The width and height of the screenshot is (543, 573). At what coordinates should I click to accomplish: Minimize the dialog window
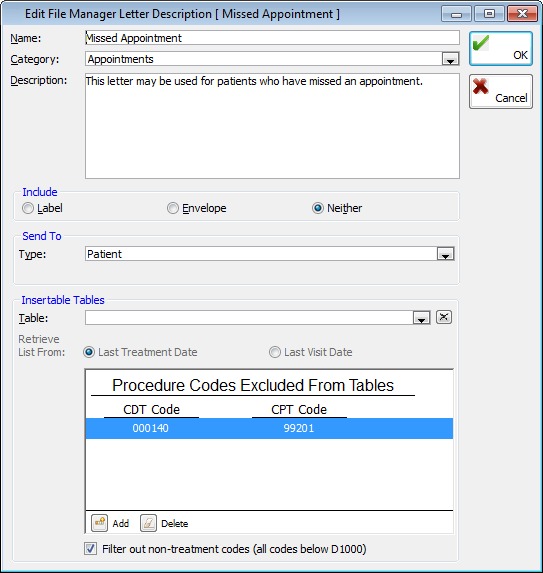(x=456, y=14)
